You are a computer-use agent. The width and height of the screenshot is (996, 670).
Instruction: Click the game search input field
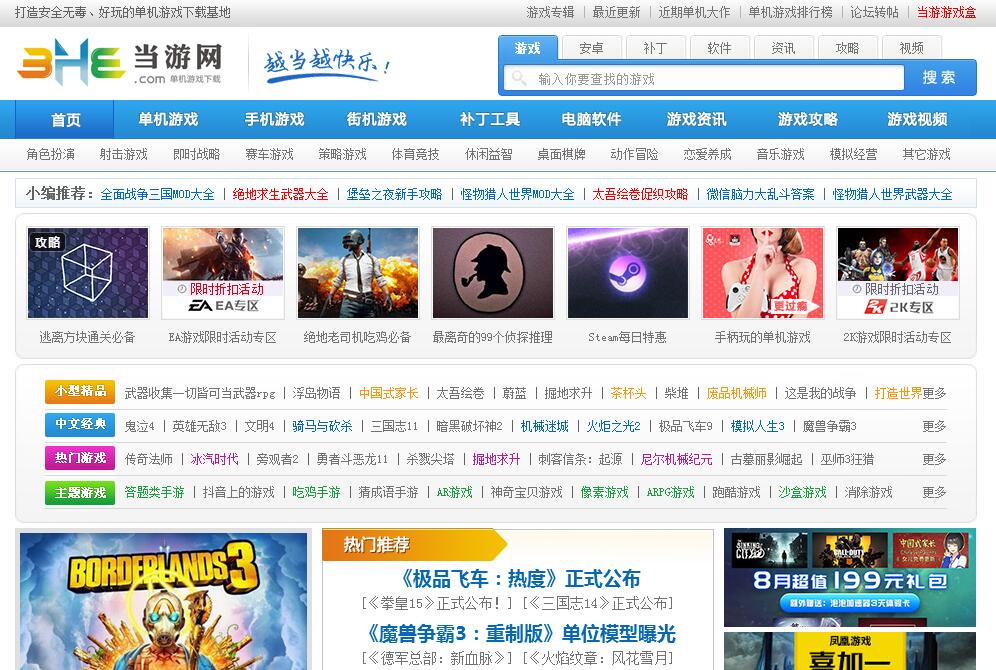715,78
